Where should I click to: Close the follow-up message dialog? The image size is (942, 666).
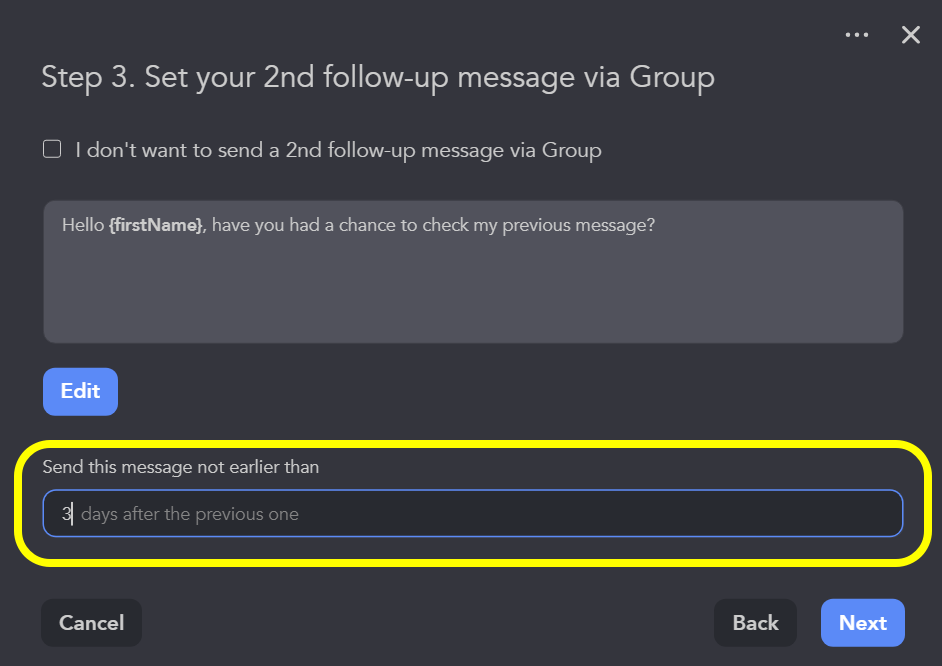[x=910, y=35]
